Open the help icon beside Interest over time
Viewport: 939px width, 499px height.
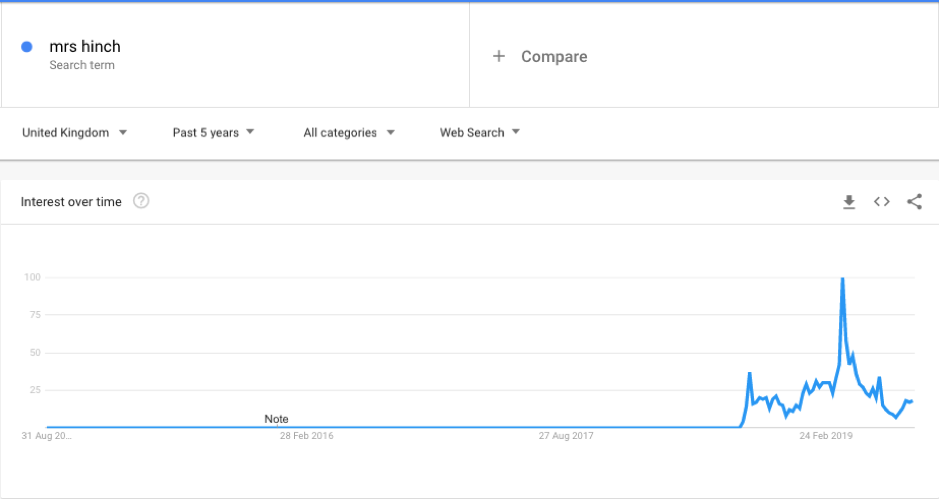(141, 202)
